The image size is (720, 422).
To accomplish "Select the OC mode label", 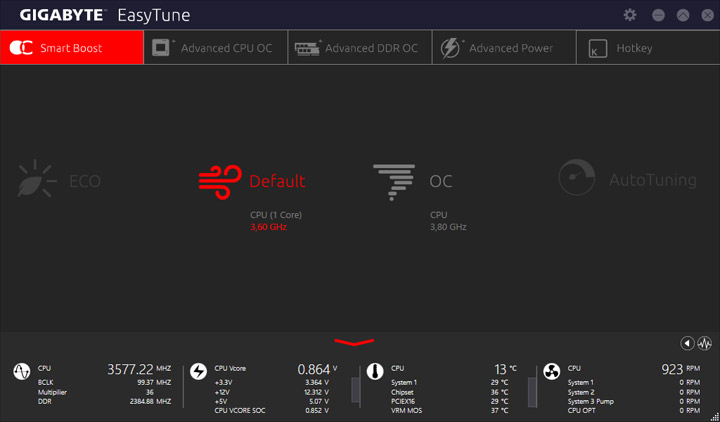I will click(441, 181).
